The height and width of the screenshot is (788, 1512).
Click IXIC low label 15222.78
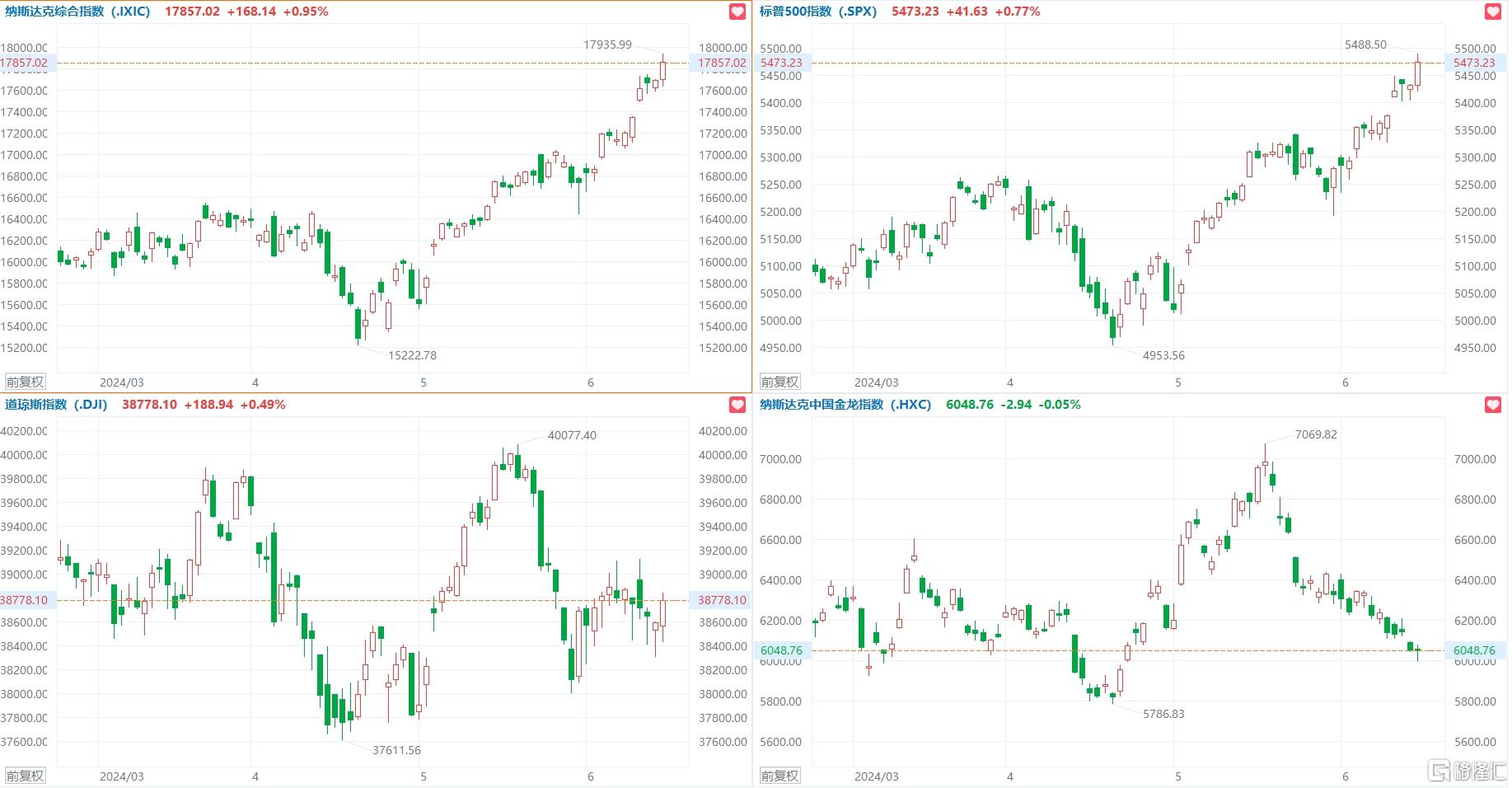pyautogui.click(x=413, y=355)
